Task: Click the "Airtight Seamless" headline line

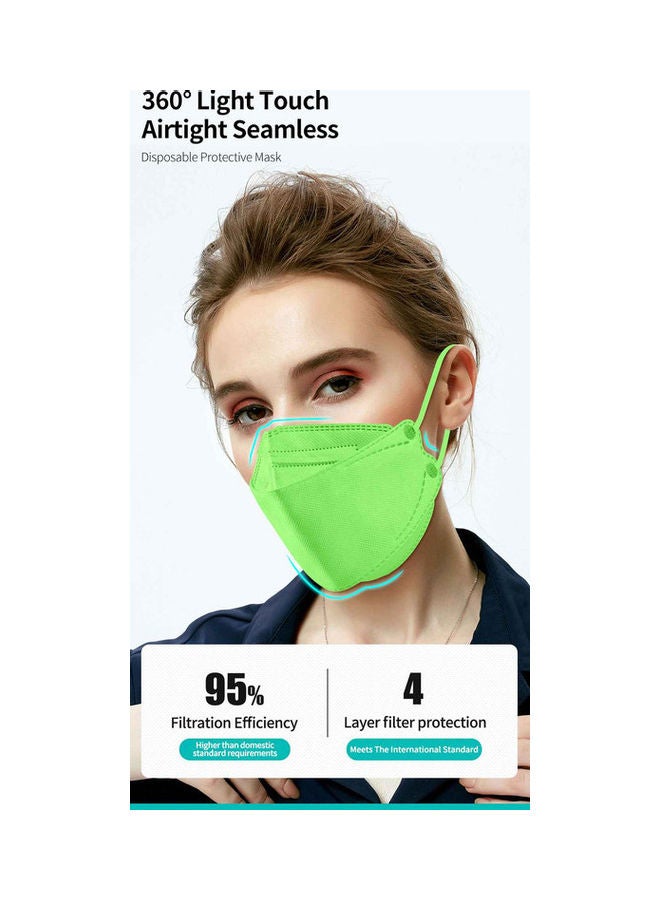Action: (240, 129)
